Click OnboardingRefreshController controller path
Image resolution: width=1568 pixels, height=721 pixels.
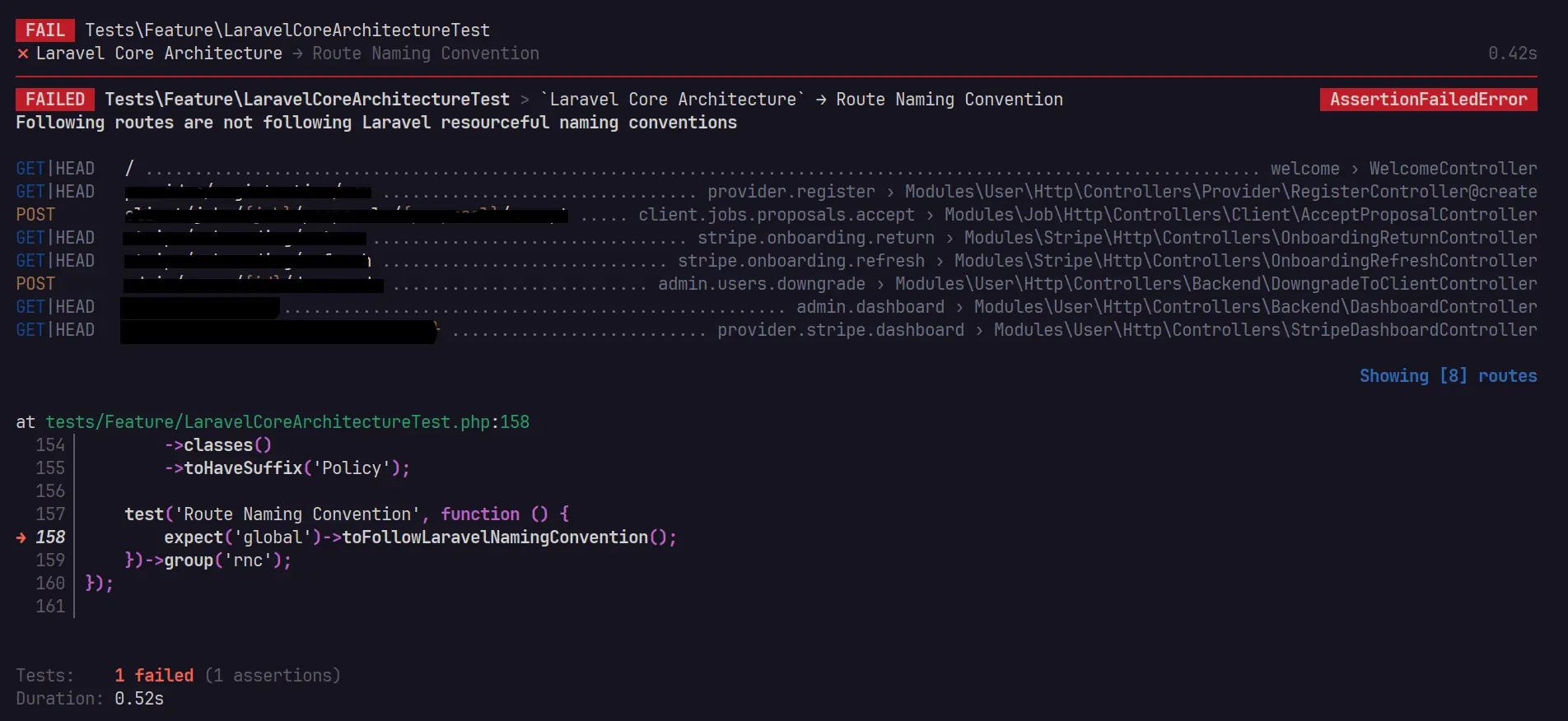pyautogui.click(x=1246, y=261)
